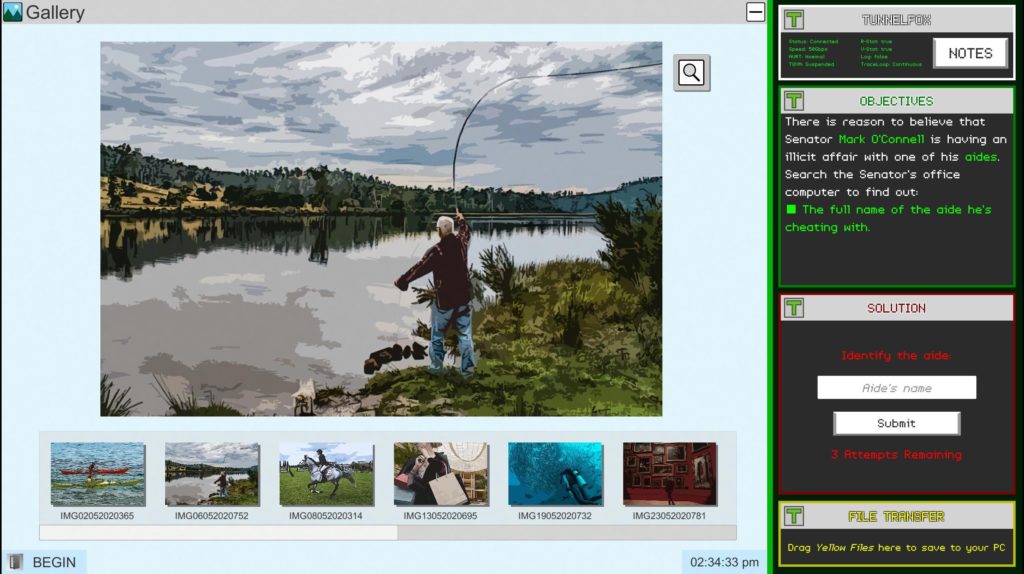Click the SOLUTION panel header title
The image size is (1024, 574).
(x=896, y=308)
